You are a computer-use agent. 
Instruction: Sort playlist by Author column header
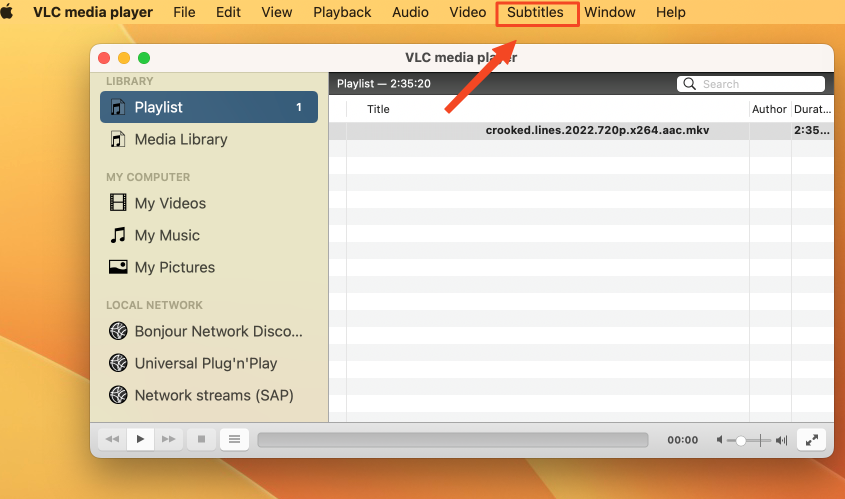(769, 109)
